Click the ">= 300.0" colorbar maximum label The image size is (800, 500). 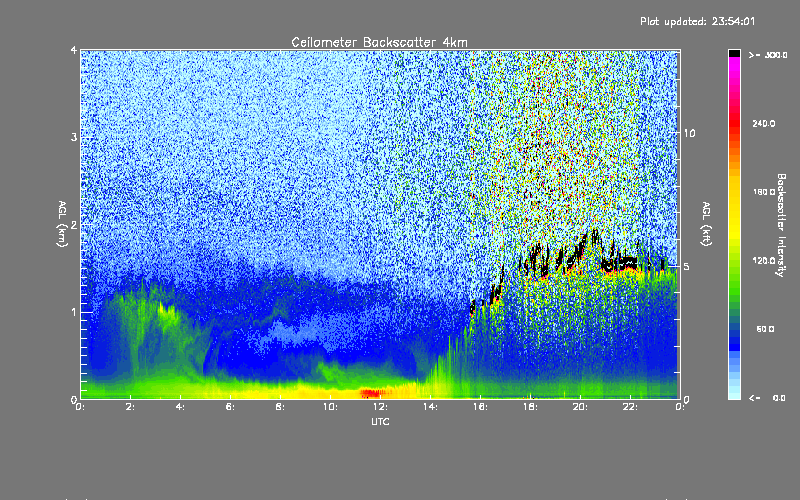click(x=768, y=55)
